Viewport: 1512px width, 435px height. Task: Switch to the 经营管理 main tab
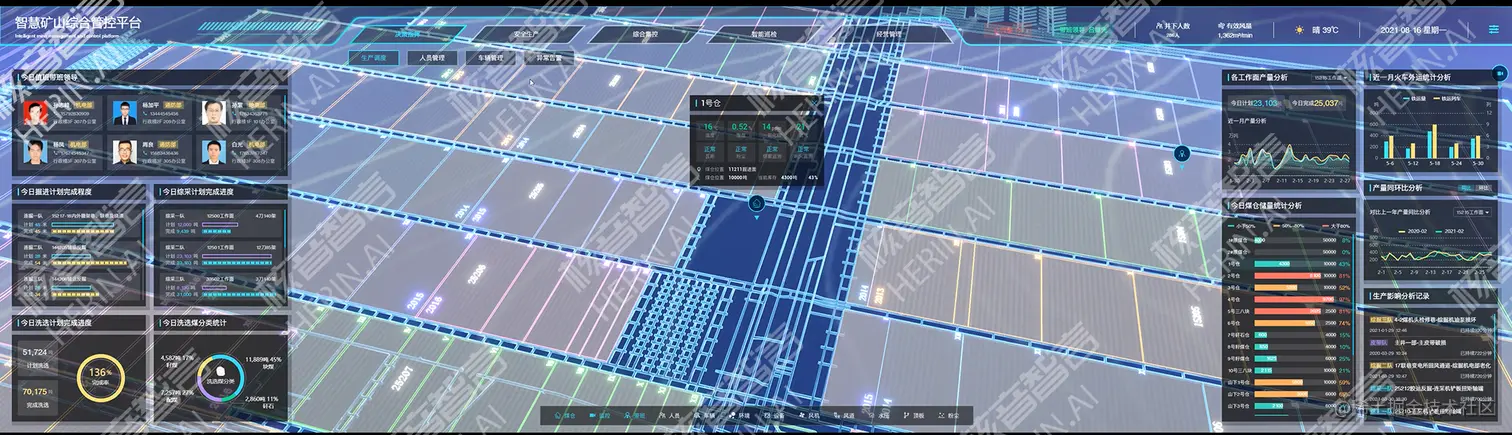coord(889,34)
